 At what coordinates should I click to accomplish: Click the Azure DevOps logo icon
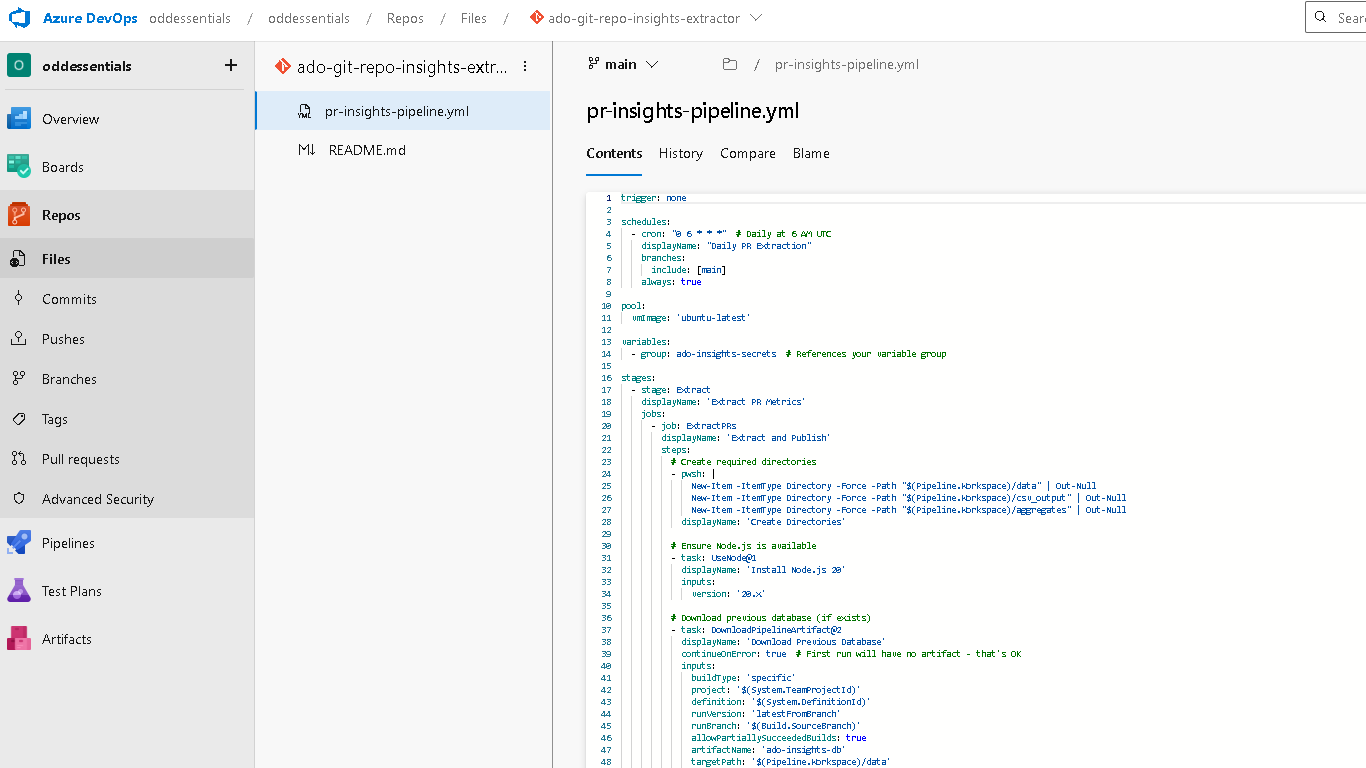point(21,19)
